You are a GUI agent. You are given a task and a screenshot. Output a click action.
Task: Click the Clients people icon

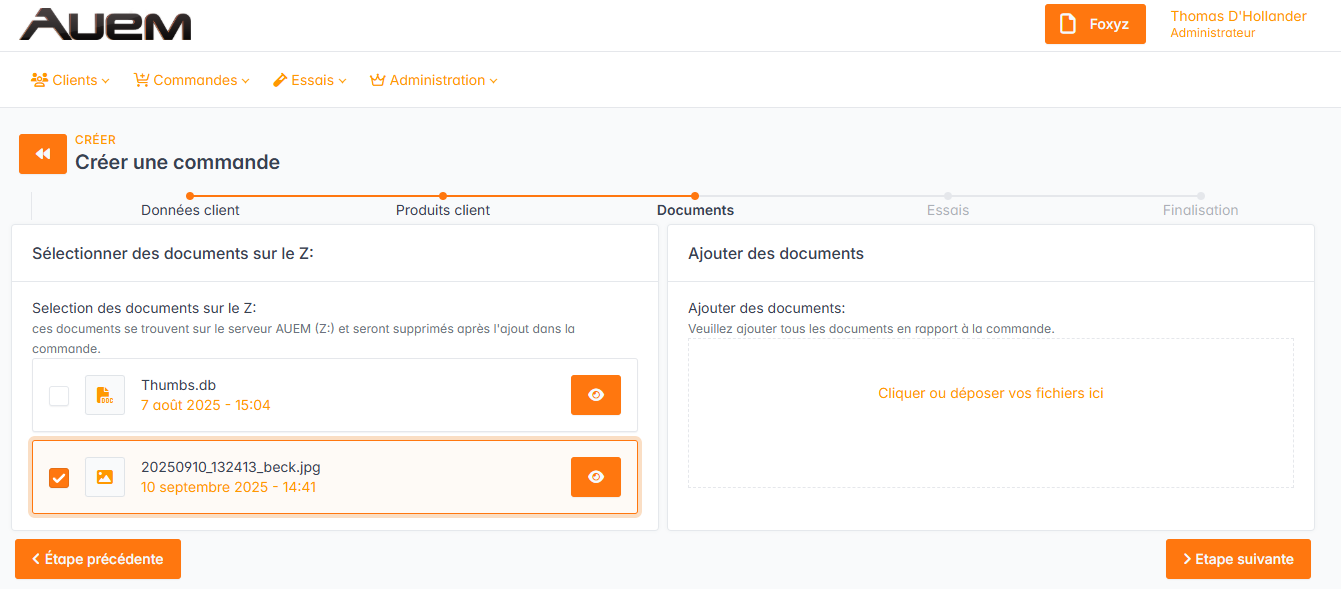click(40, 80)
